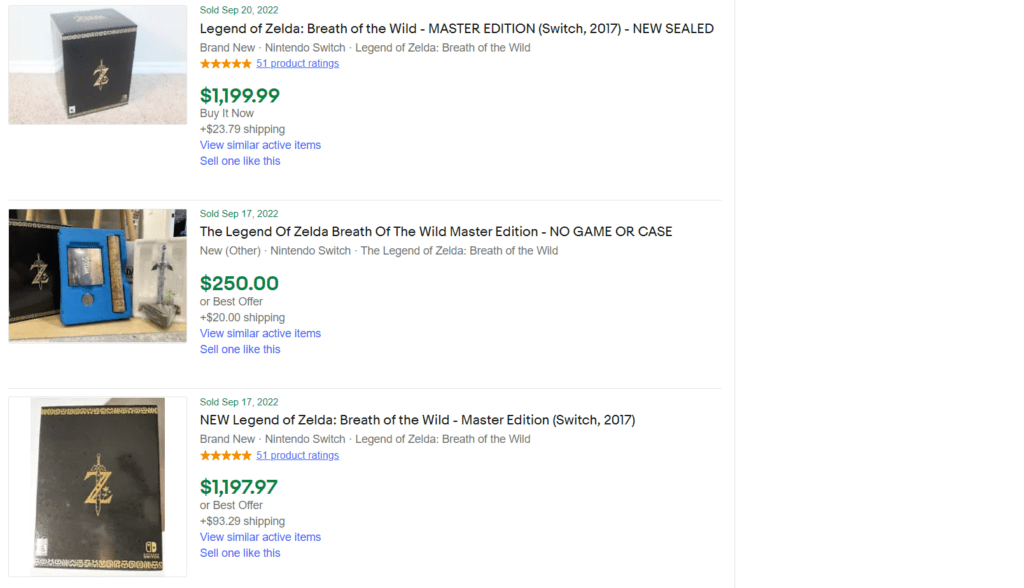Click the $1,199.99 price text
1024x588 pixels.
(x=239, y=96)
